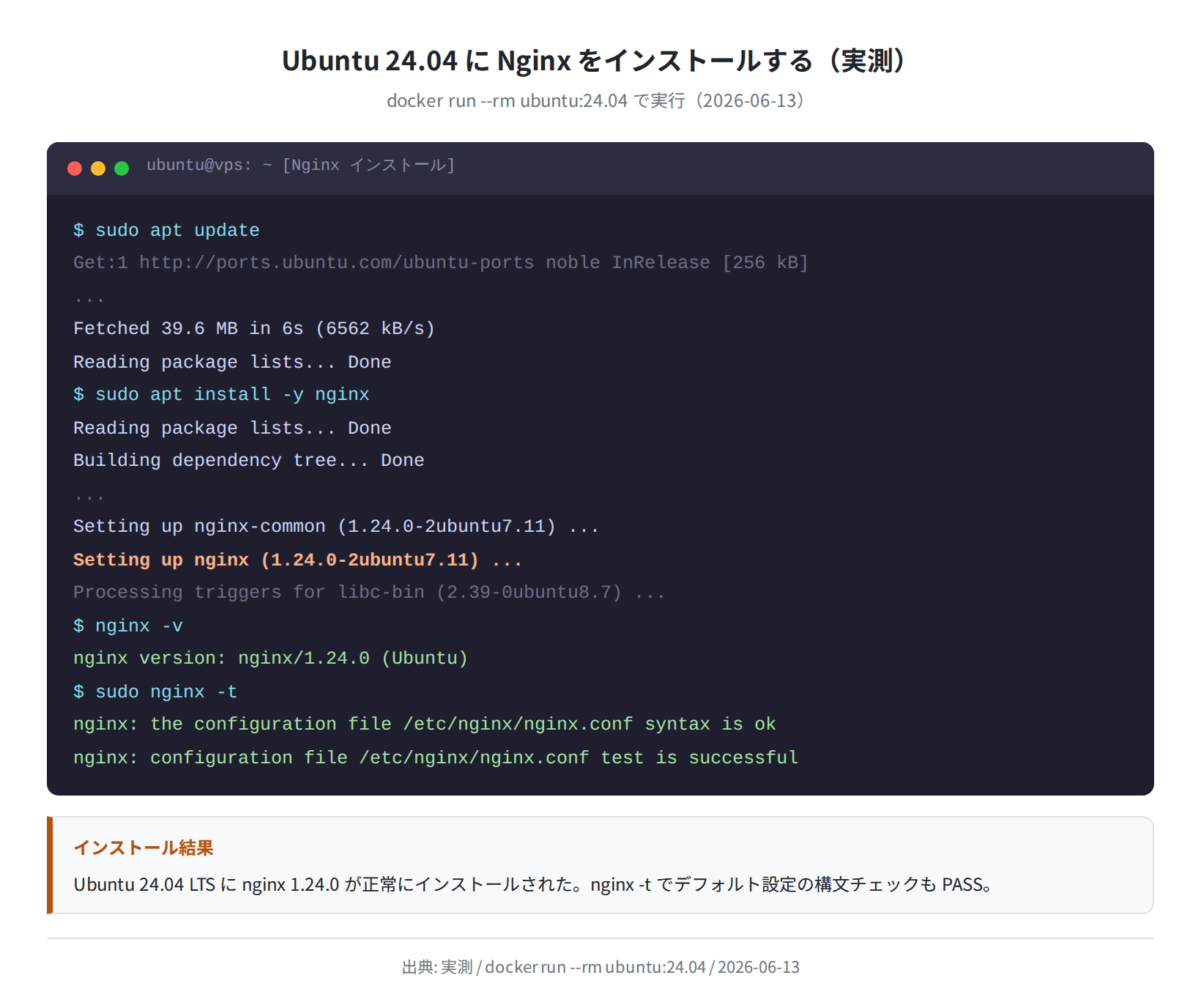1201x1008 pixels.
Task: Click the yellow minimize dot in terminal header
Action: click(x=98, y=168)
